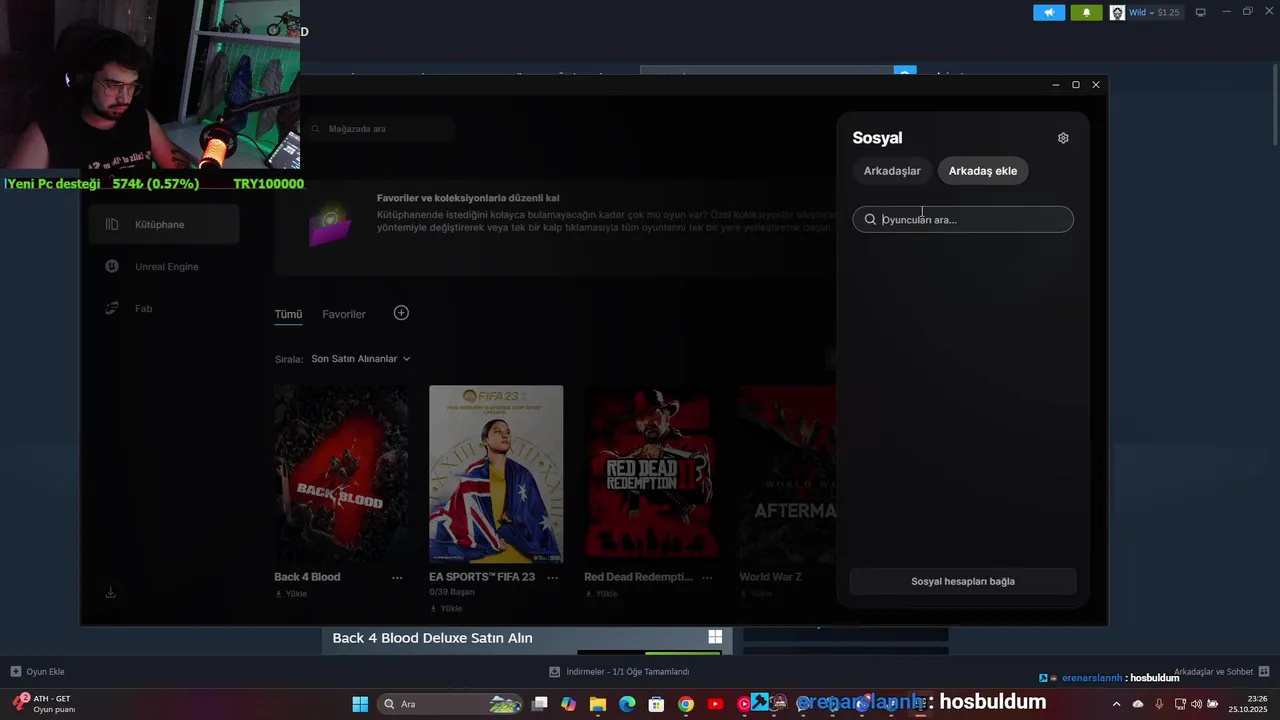Click Yükle under Red Dead Redemption
1280x720 pixels.
pyautogui.click(x=601, y=594)
